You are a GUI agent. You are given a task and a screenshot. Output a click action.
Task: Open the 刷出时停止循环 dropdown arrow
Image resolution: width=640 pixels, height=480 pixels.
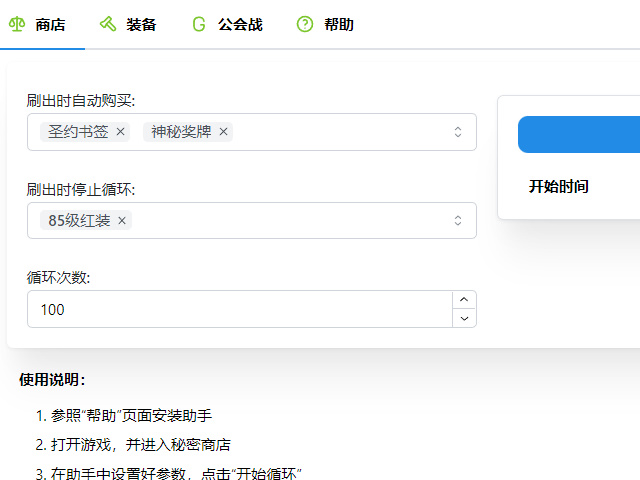(x=458, y=221)
